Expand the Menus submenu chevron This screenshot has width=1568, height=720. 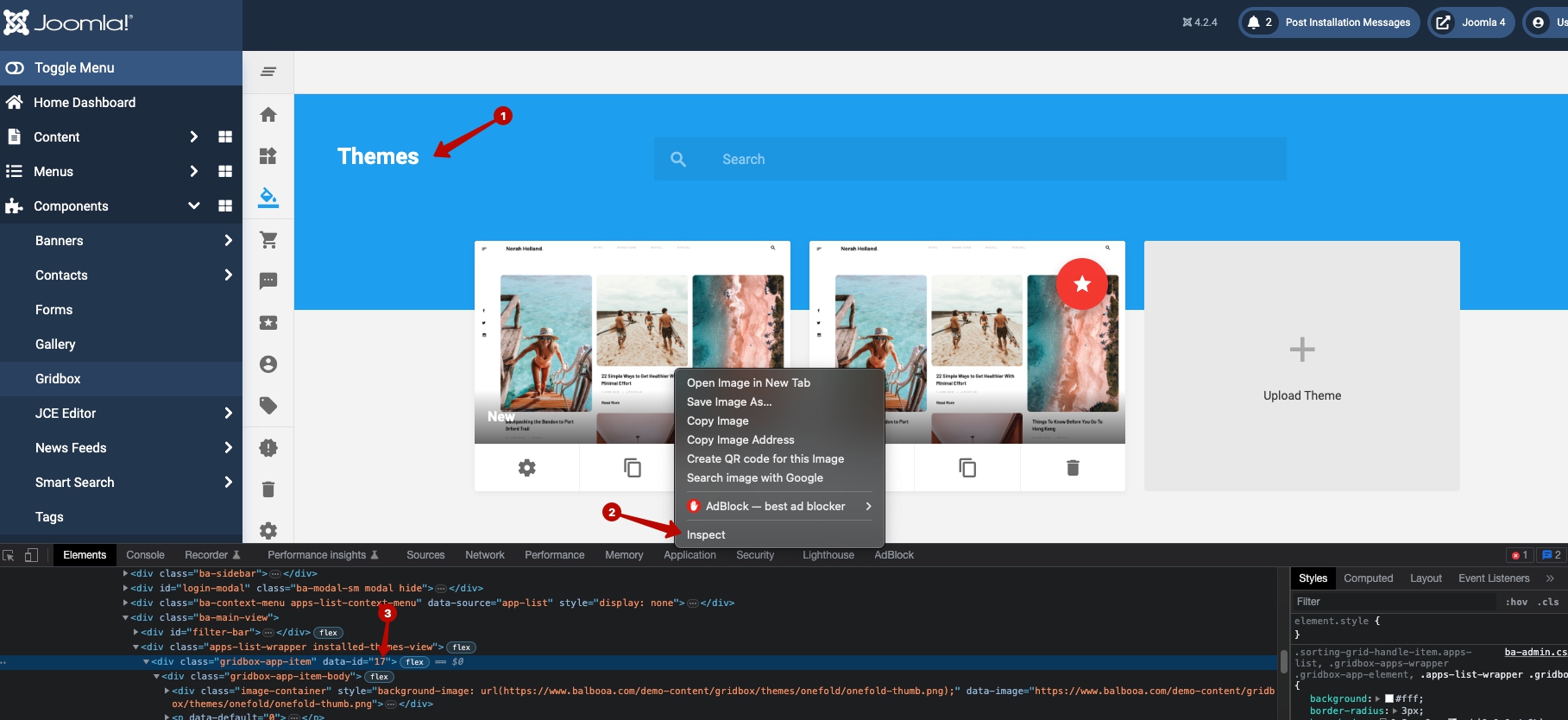click(x=193, y=171)
